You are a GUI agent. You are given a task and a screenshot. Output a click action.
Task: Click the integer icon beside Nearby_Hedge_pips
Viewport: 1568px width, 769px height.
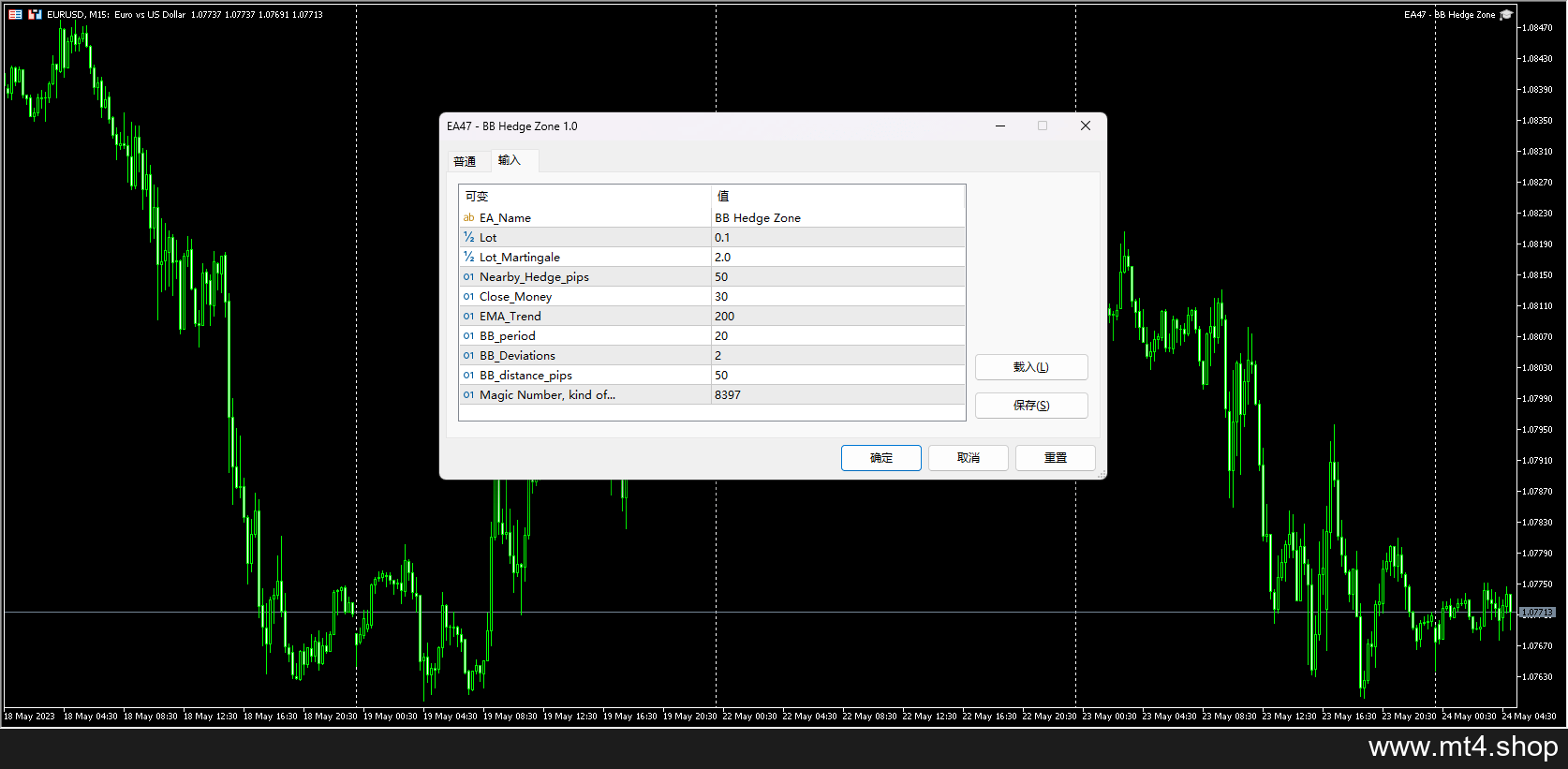[468, 277]
